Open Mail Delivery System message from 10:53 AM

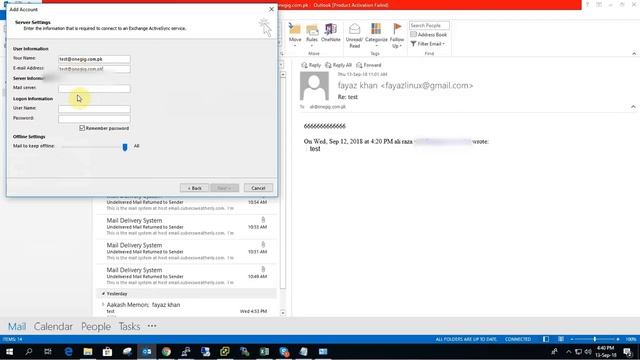187,227
